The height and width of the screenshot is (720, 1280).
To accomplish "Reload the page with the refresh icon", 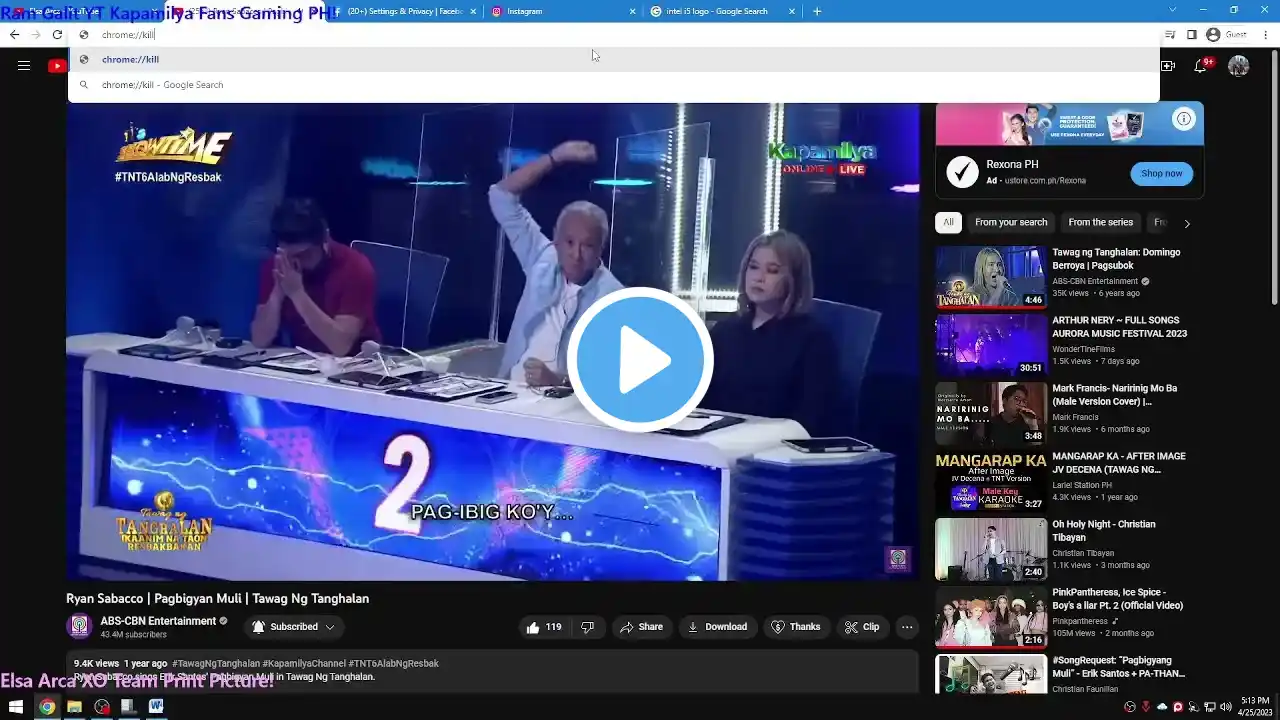I will 57,34.
